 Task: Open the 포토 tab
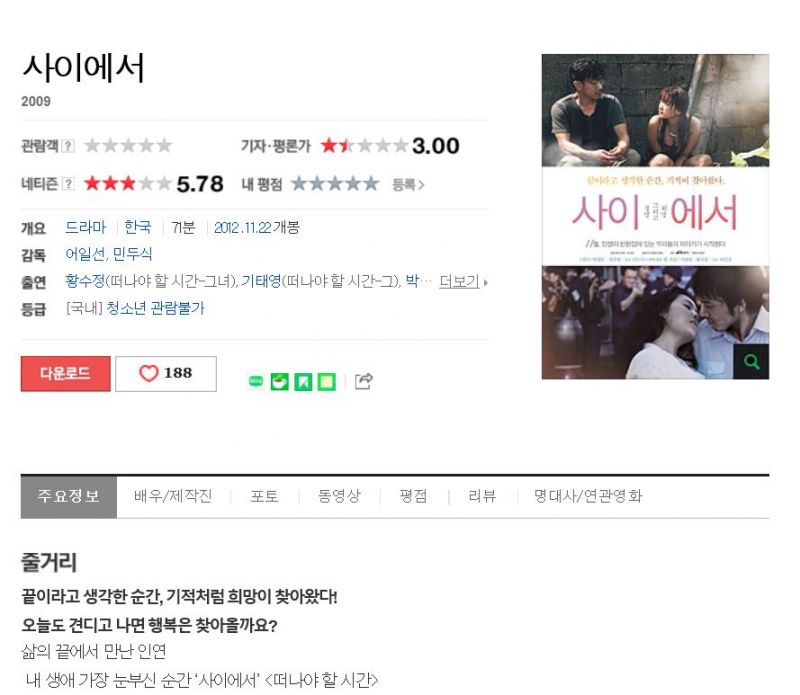coord(264,496)
